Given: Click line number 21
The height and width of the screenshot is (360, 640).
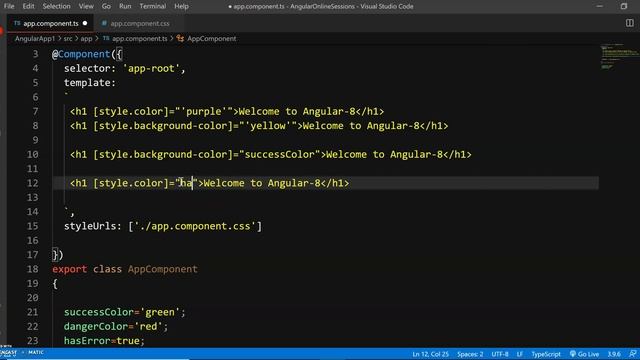Looking at the screenshot, I should tap(32, 312).
